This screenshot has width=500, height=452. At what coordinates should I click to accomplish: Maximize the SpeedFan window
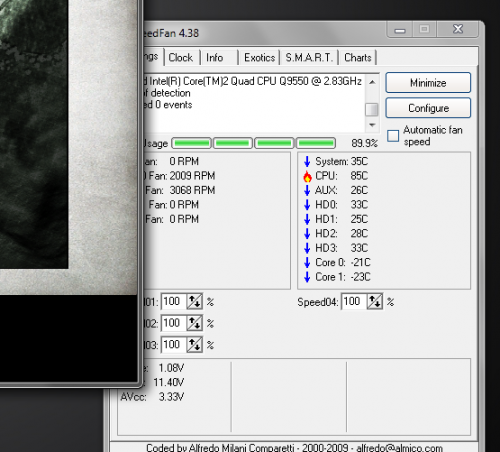coord(424,29)
